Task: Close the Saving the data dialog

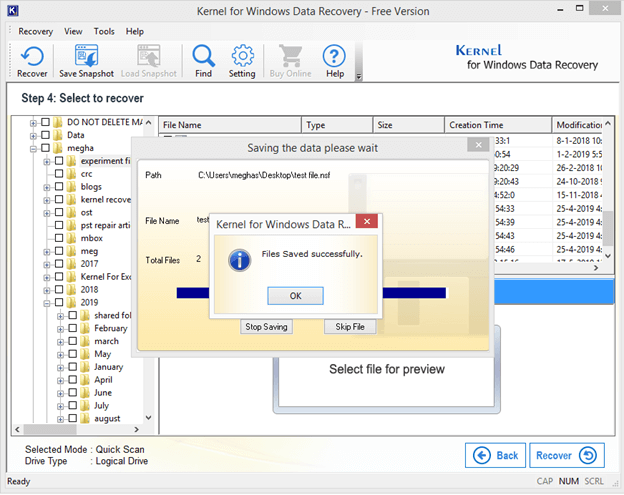Action: point(478,145)
